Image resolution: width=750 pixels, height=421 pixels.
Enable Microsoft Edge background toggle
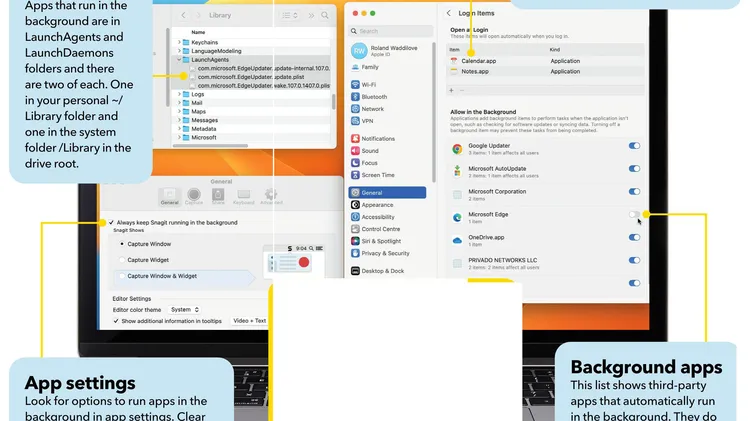634,214
